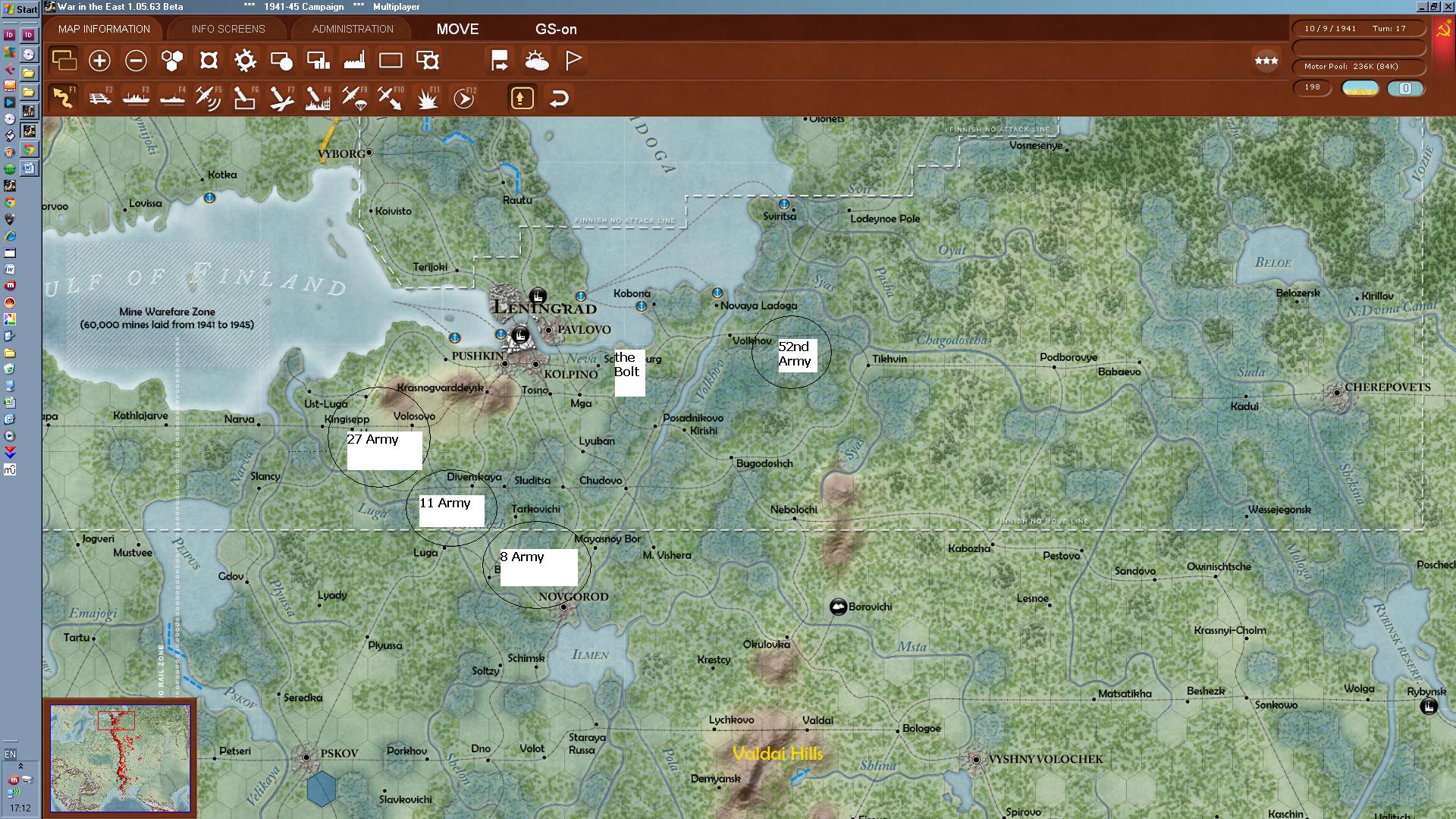
Task: Open the MAP INFORMATION tab
Action: click(104, 29)
